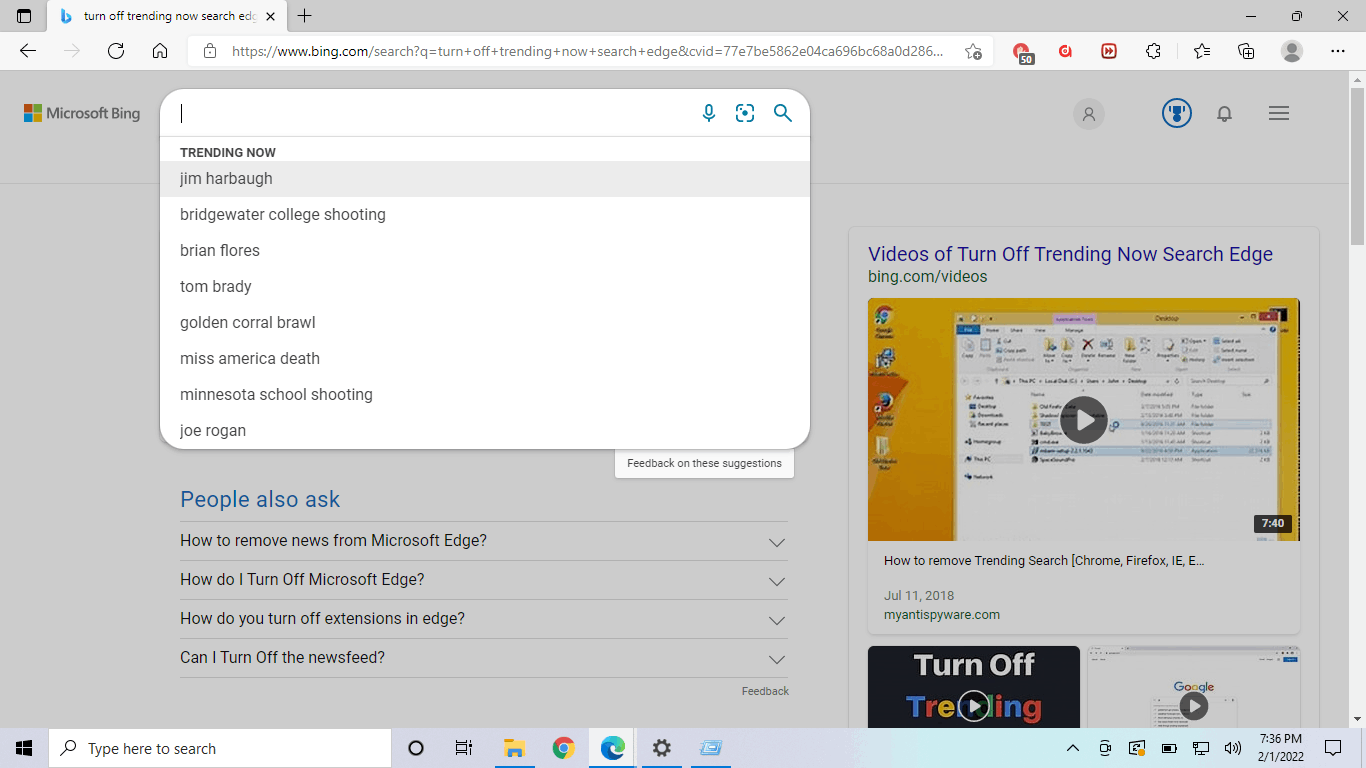1366x768 pixels.
Task: Click the browser address bar URL
Action: (587, 51)
